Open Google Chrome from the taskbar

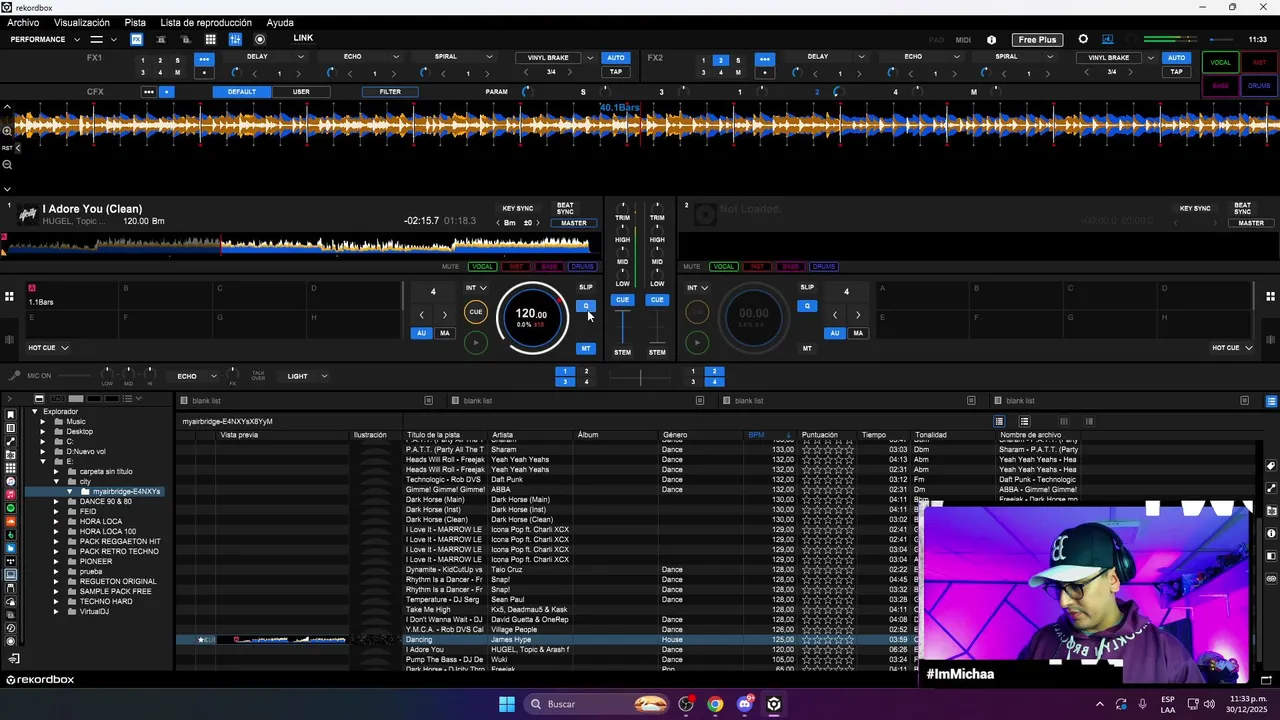[715, 704]
